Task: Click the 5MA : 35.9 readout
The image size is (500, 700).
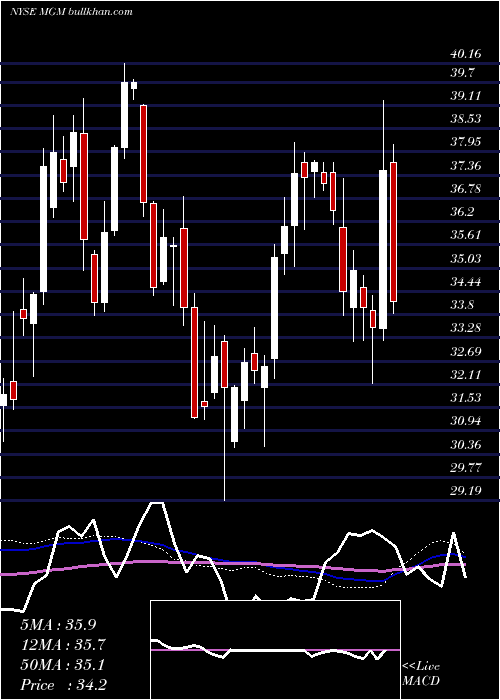Action: pos(58,625)
